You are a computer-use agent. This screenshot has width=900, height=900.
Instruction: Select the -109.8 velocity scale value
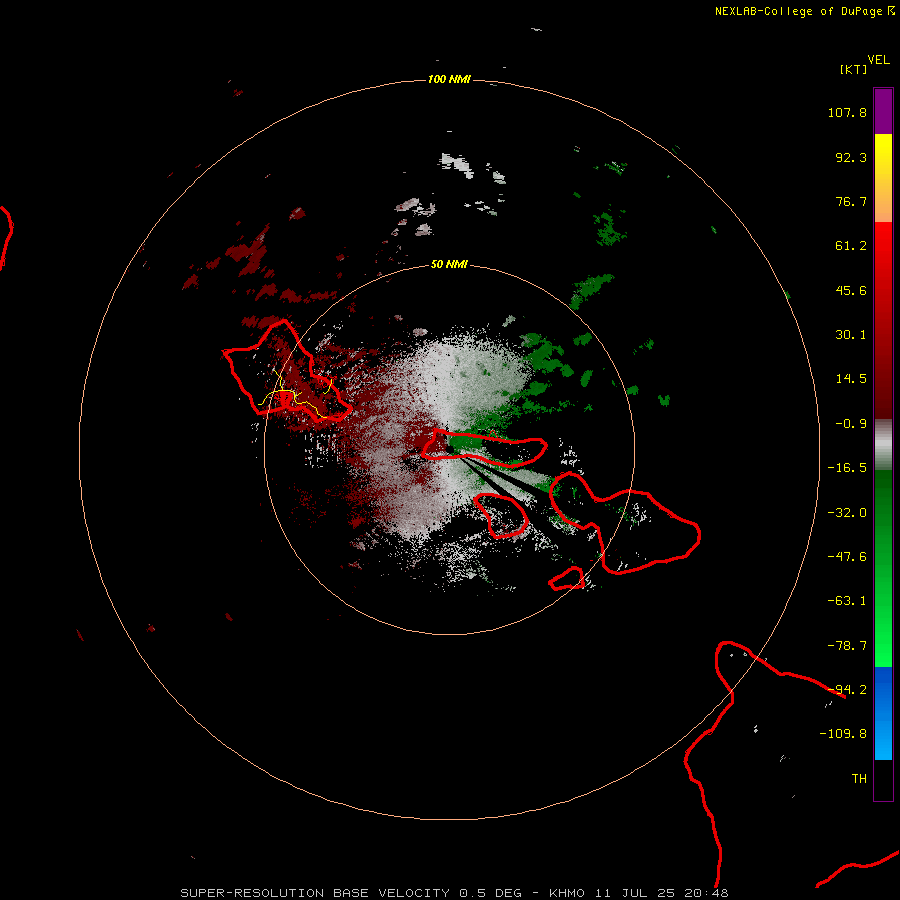tap(843, 734)
